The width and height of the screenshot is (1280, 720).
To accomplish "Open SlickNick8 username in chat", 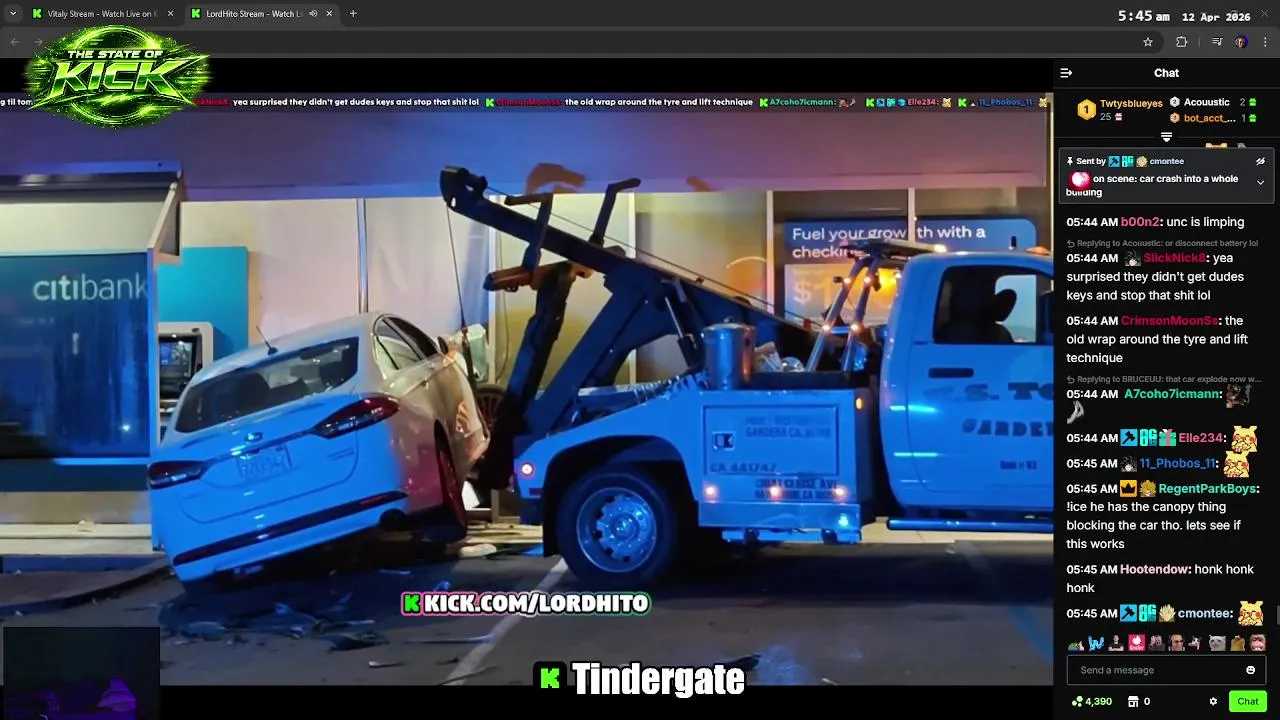I will pyautogui.click(x=1174, y=258).
